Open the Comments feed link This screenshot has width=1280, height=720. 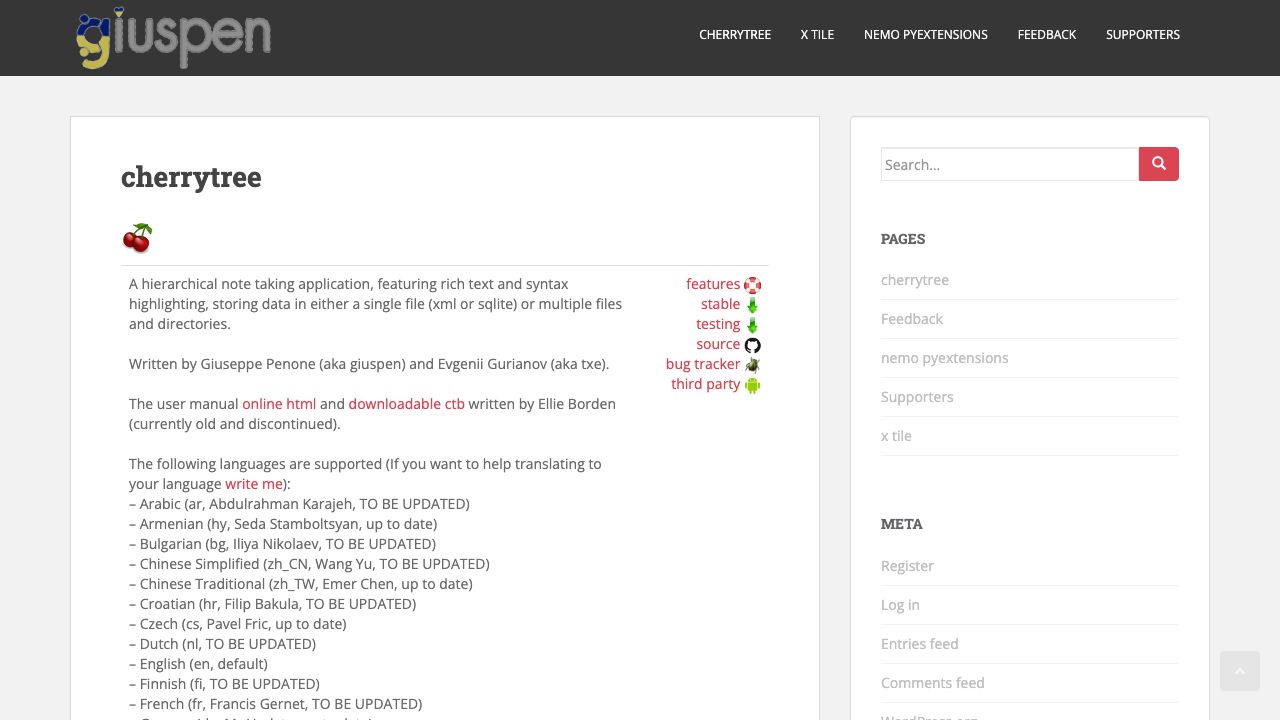(x=933, y=683)
